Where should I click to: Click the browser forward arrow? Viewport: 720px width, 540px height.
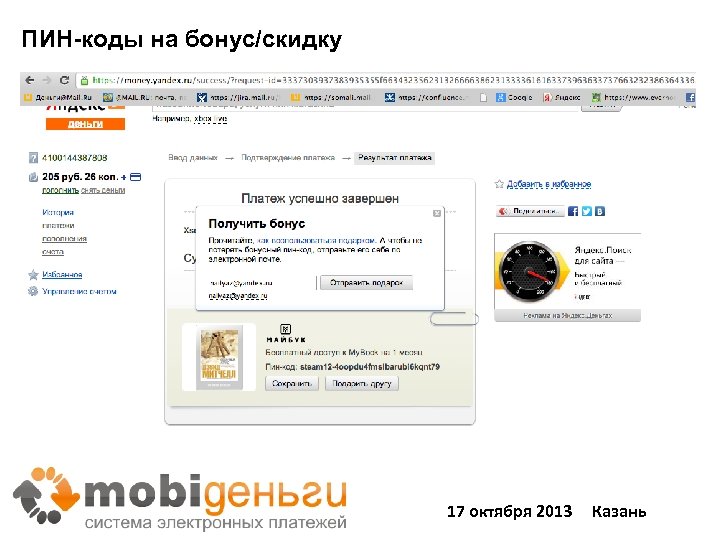(47, 80)
